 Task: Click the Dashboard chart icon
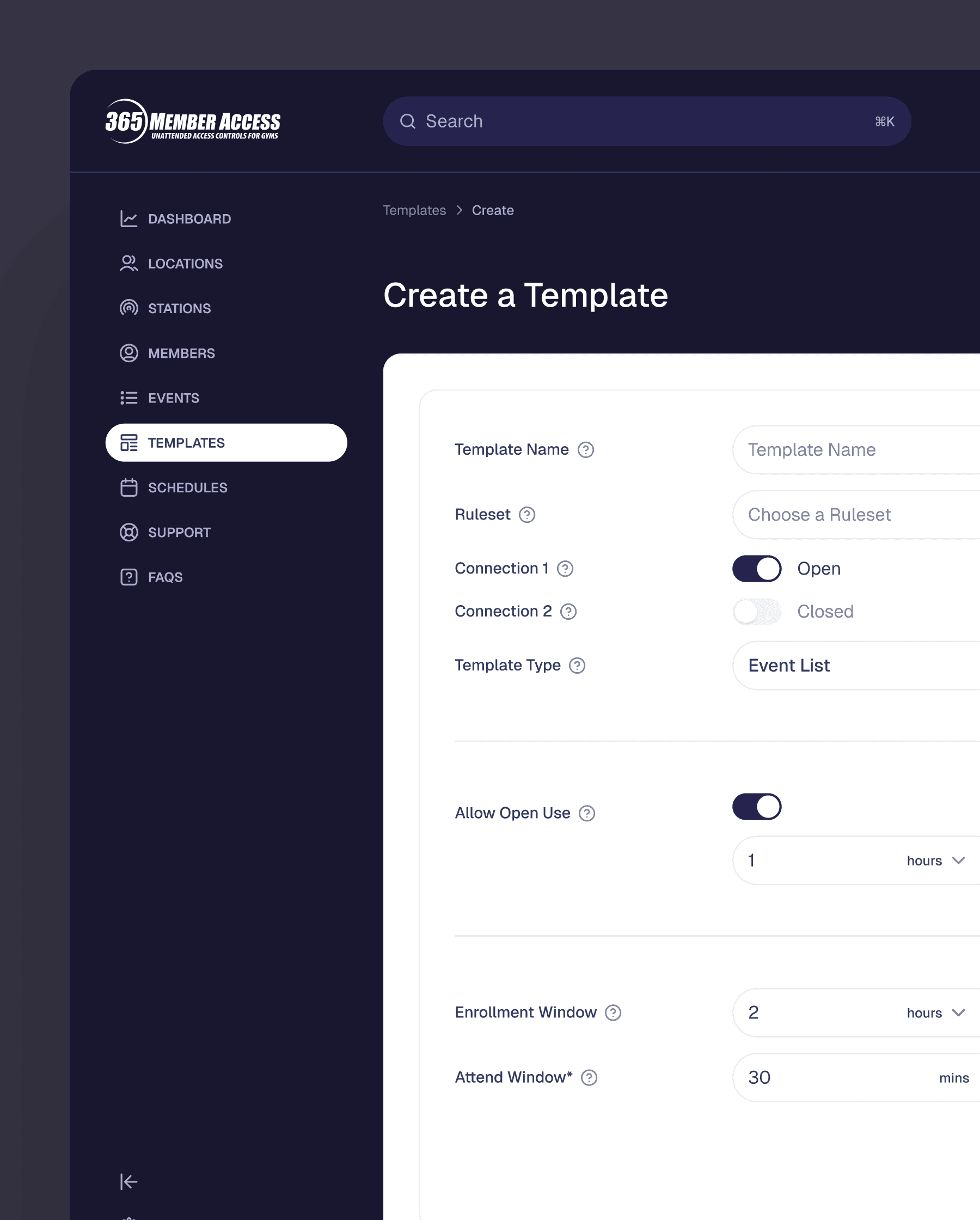tap(128, 219)
